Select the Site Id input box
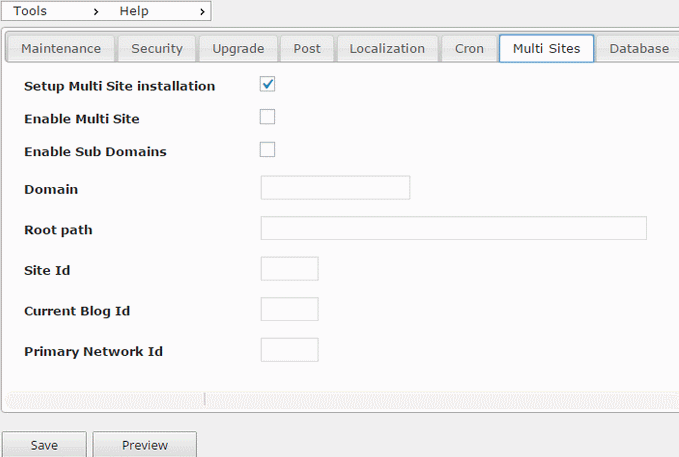679x457 pixels. 289,269
